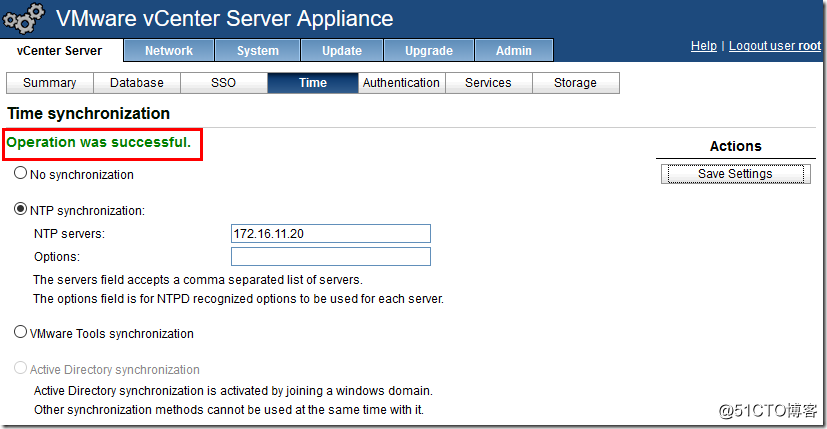Select NTP synchronization radio button
This screenshot has height=429, width=827.
click(20, 209)
